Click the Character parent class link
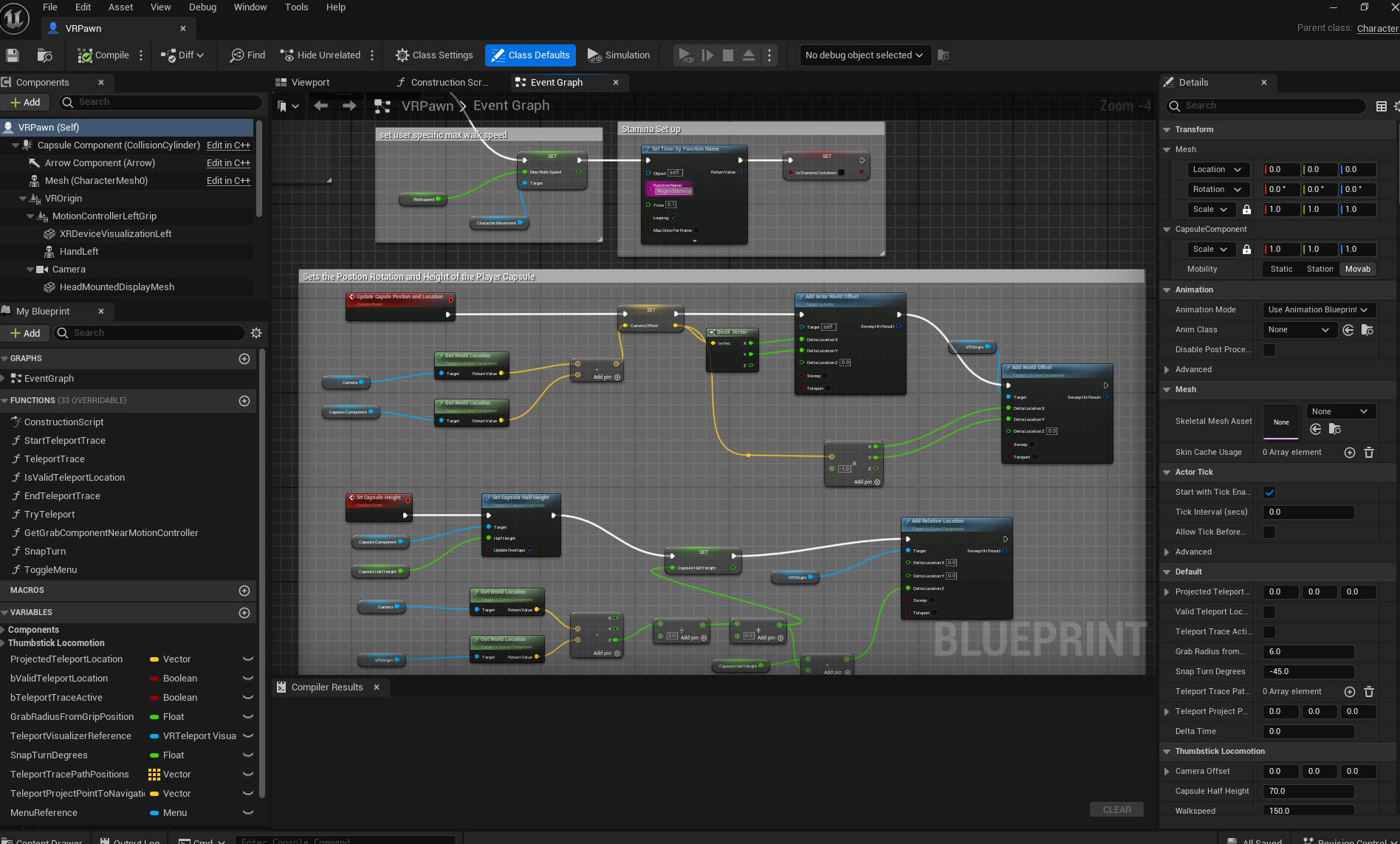This screenshot has width=1400, height=844. click(x=1377, y=29)
